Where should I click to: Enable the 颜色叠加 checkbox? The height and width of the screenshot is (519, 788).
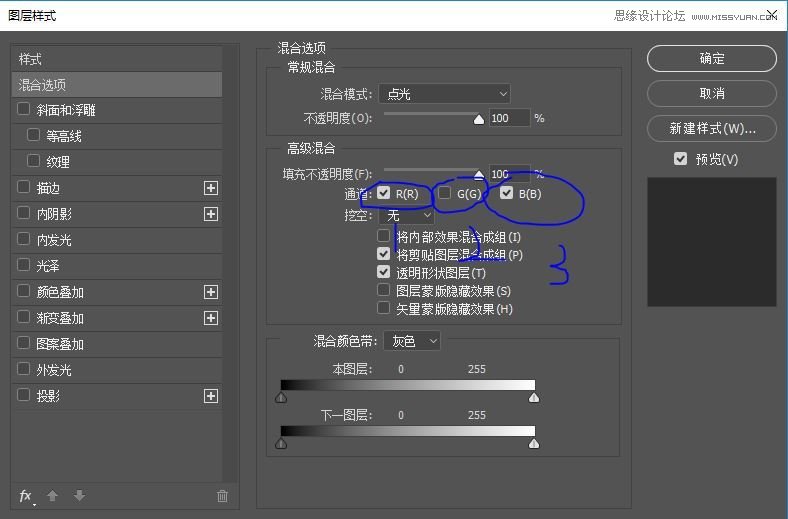[x=24, y=291]
